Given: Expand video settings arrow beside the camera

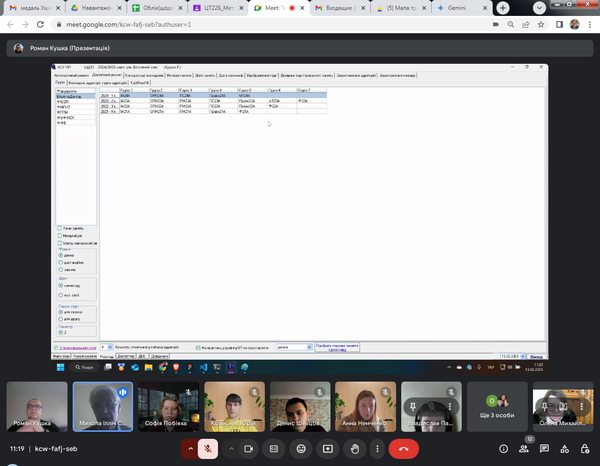Looking at the screenshot, I should (x=232, y=449).
